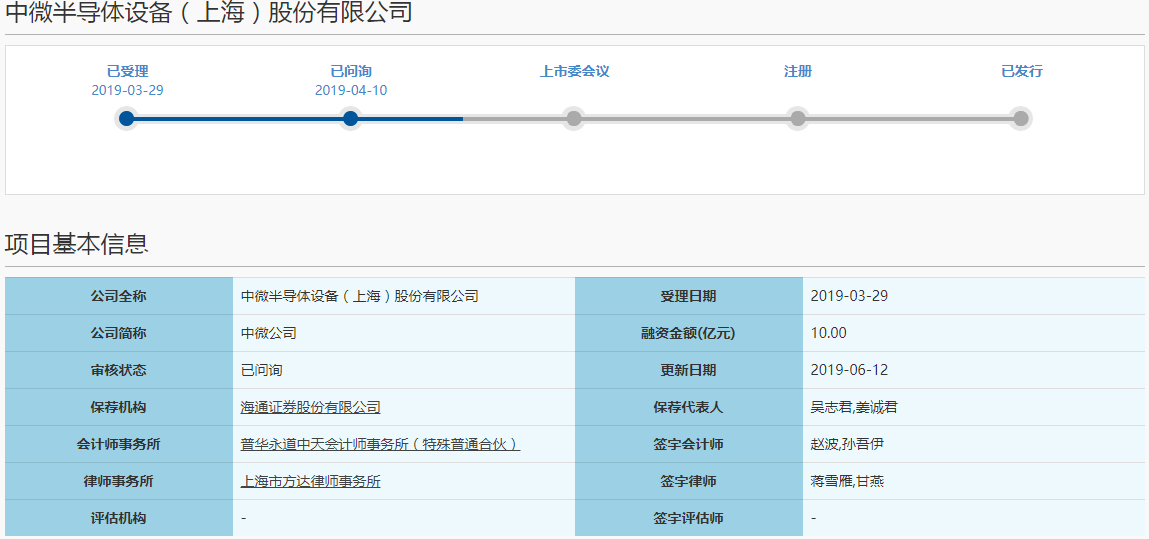This screenshot has width=1149, height=539.
Task: Click the 上市委会议 timeline node dot
Action: click(574, 119)
